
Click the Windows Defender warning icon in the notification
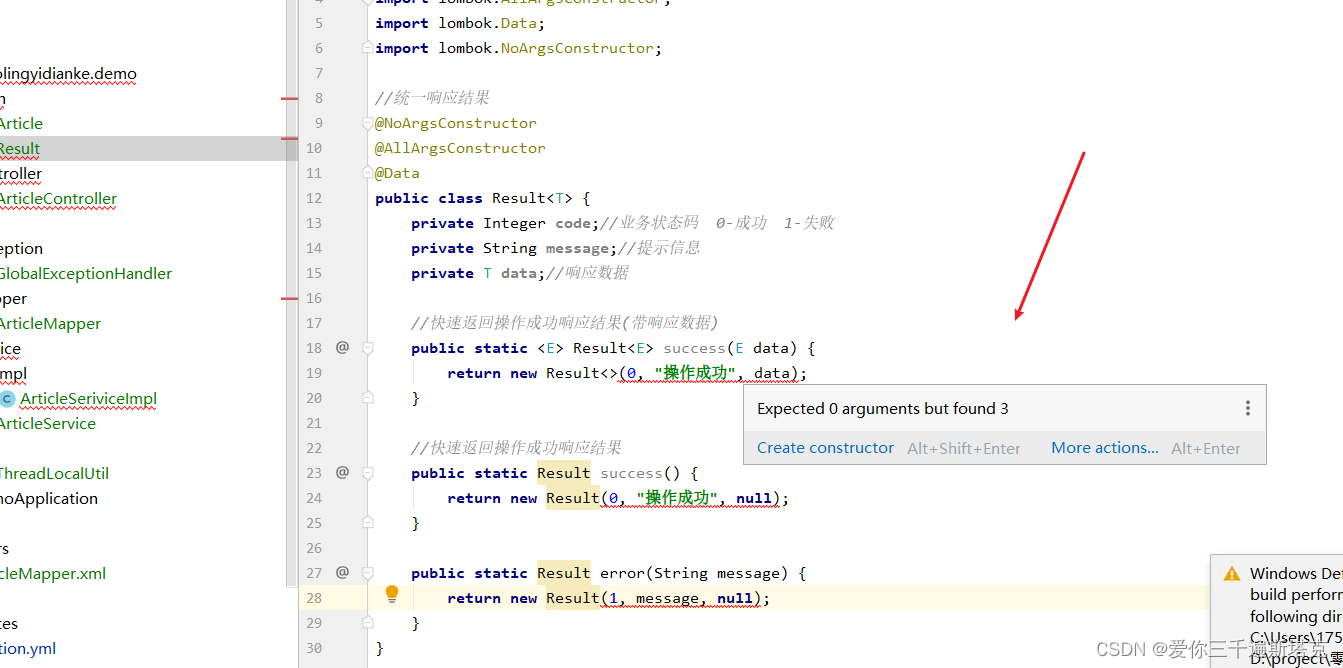click(1230, 572)
